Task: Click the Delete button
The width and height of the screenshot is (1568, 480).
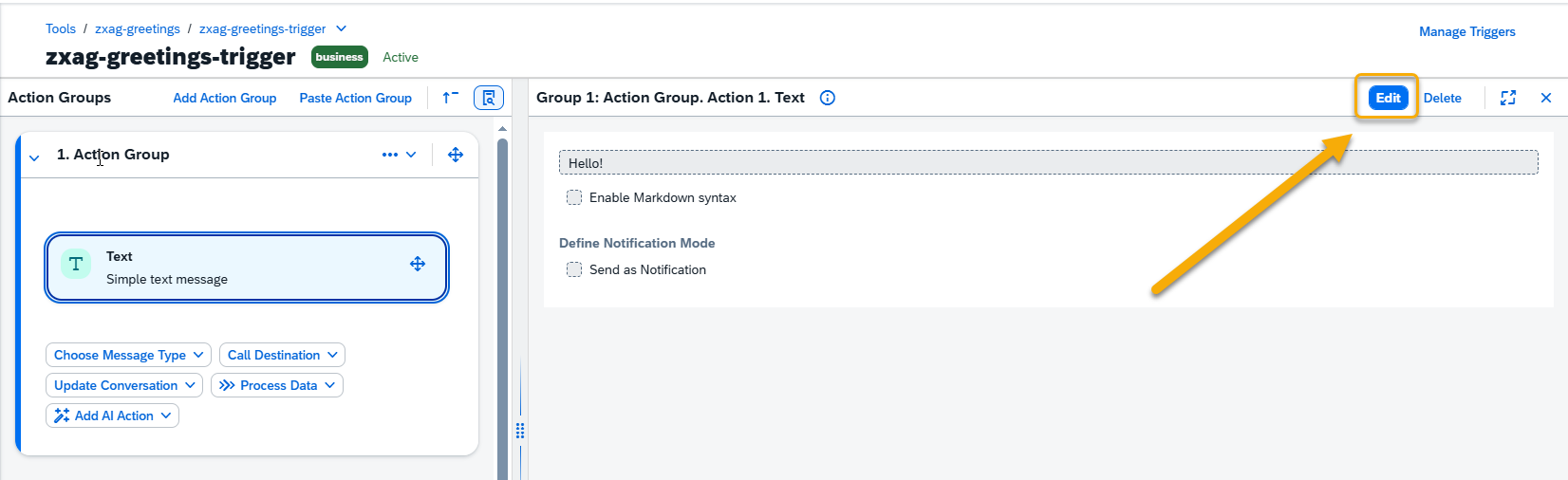Action: tap(1443, 98)
